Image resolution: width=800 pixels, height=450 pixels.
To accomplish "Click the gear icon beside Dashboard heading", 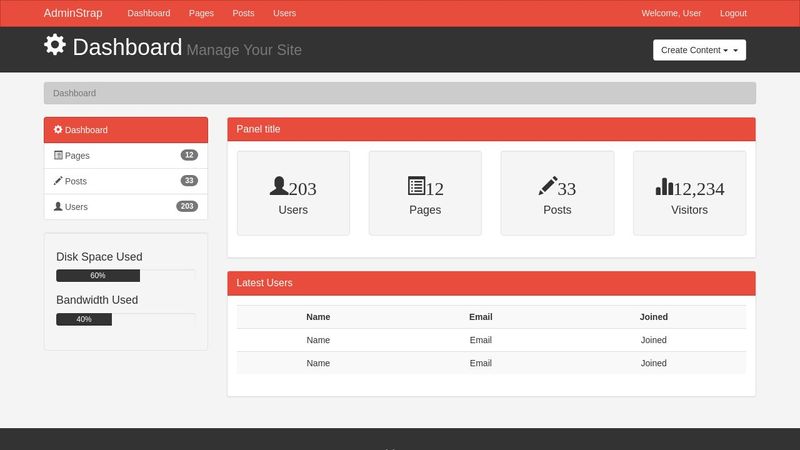I will [55, 45].
